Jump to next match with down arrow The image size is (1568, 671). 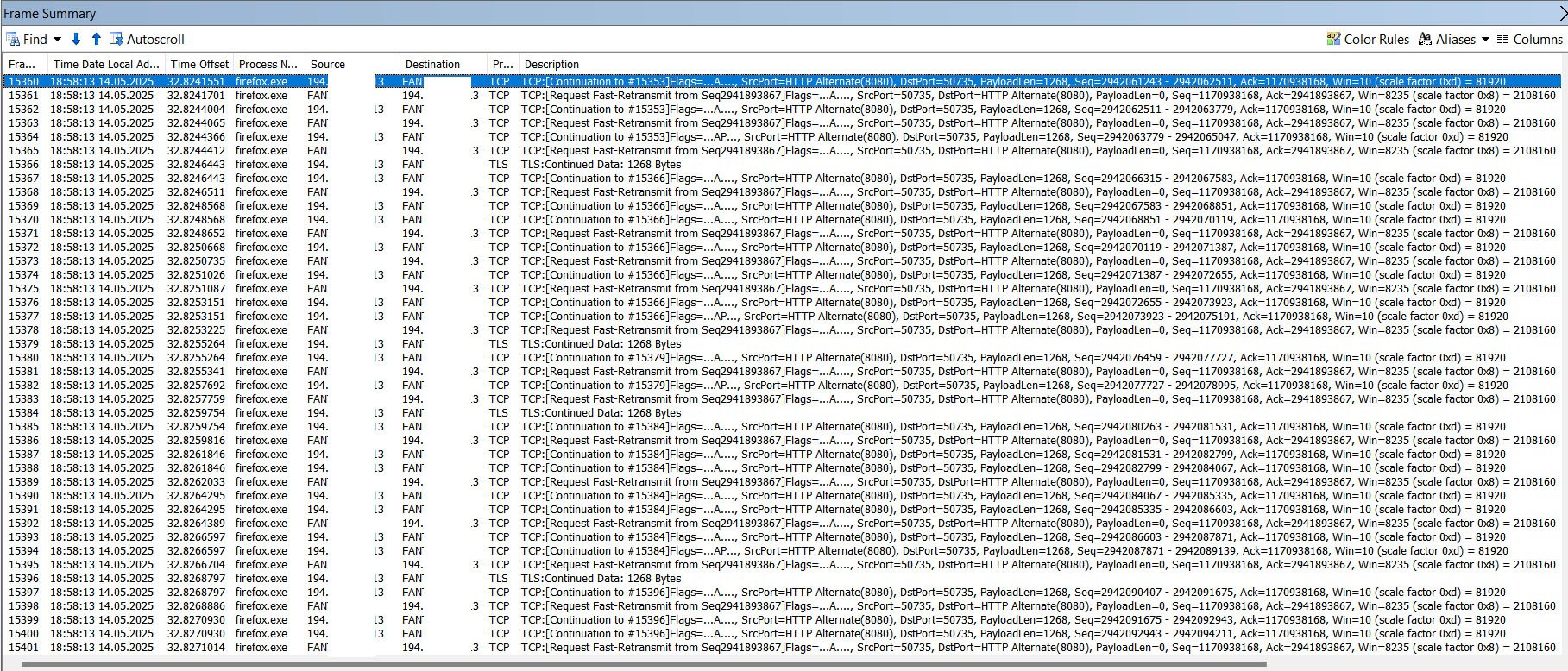[x=76, y=39]
